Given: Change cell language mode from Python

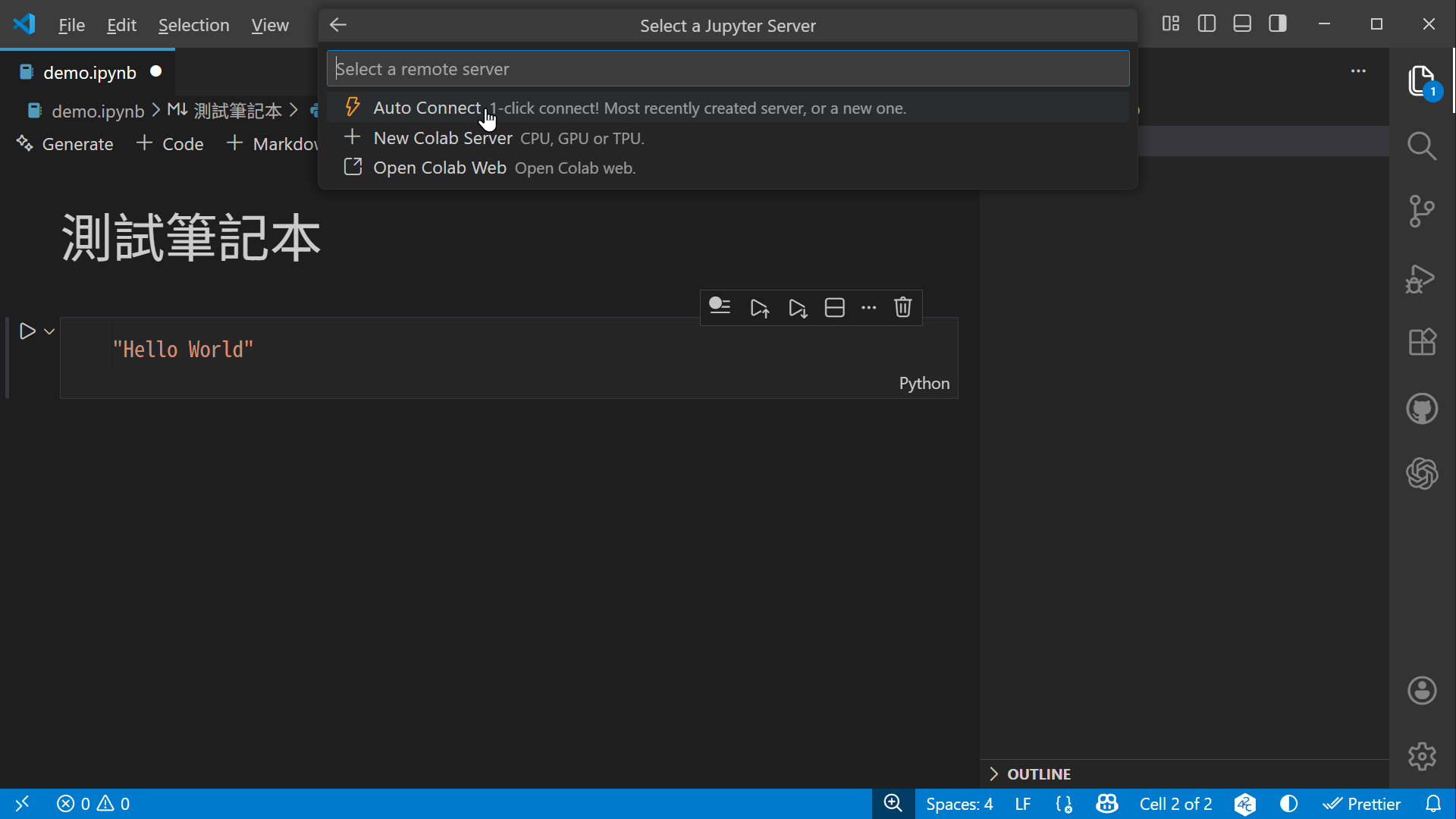Looking at the screenshot, I should click(x=924, y=383).
